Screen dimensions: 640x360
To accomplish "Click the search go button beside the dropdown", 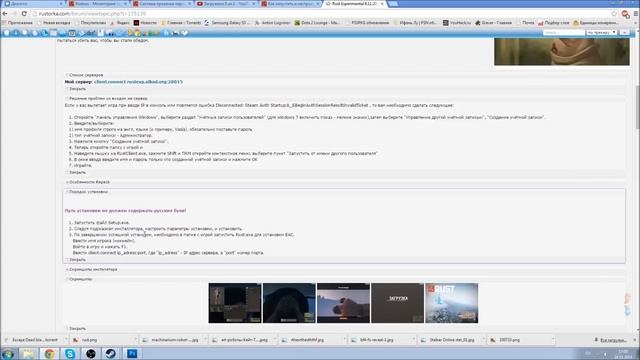I will pos(624,32).
